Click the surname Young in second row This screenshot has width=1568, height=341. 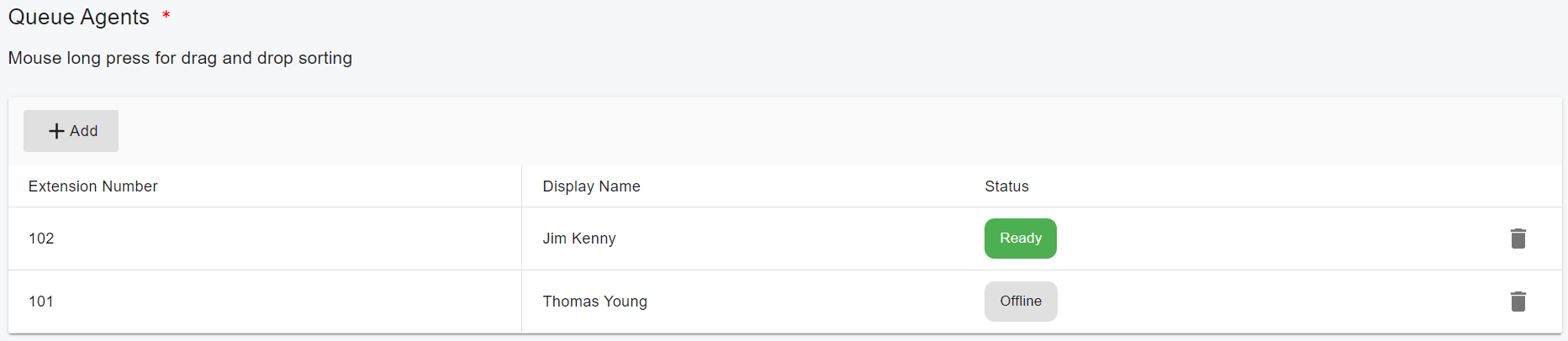pyautogui.click(x=625, y=302)
